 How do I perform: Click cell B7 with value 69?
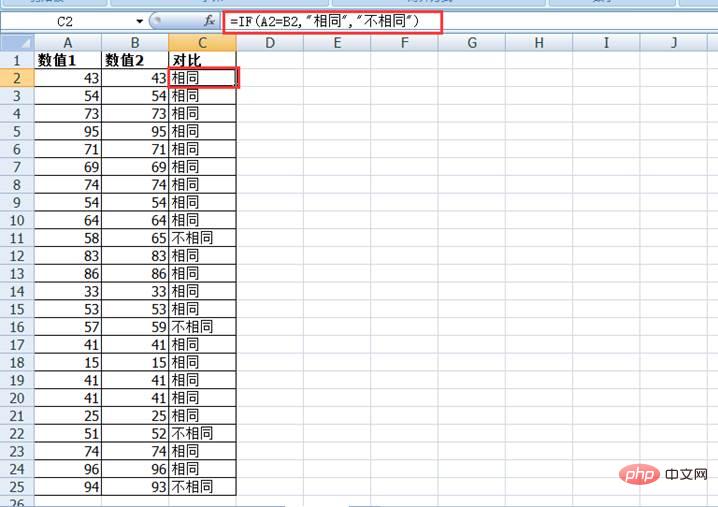(135, 167)
